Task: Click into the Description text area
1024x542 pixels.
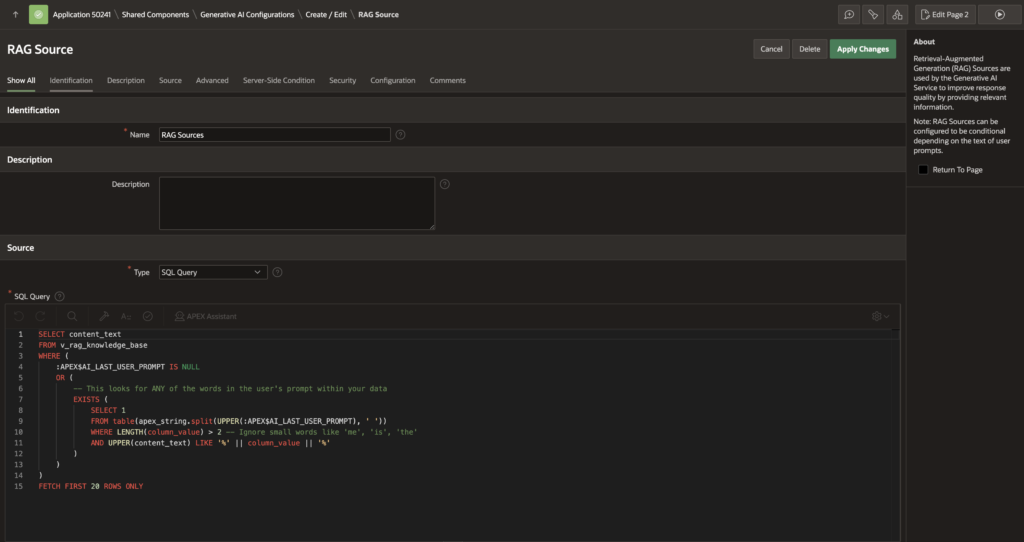Action: (x=297, y=203)
